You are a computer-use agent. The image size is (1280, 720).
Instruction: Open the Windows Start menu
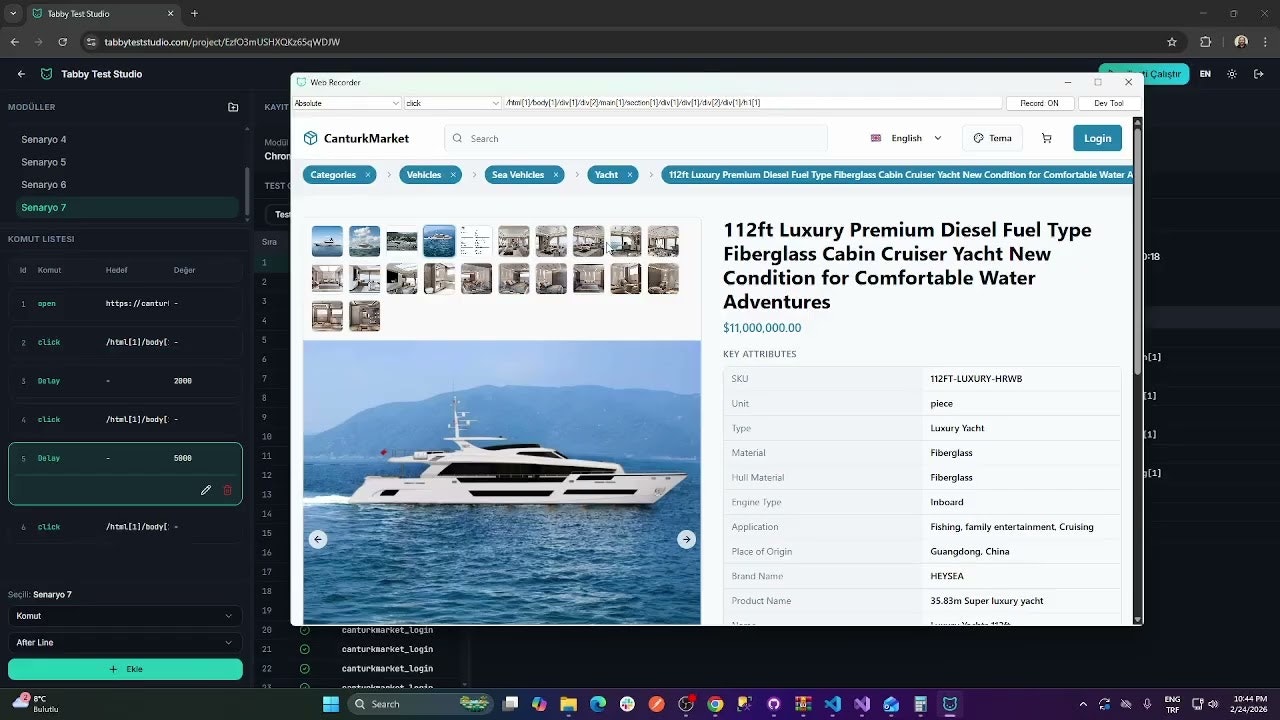[331, 704]
